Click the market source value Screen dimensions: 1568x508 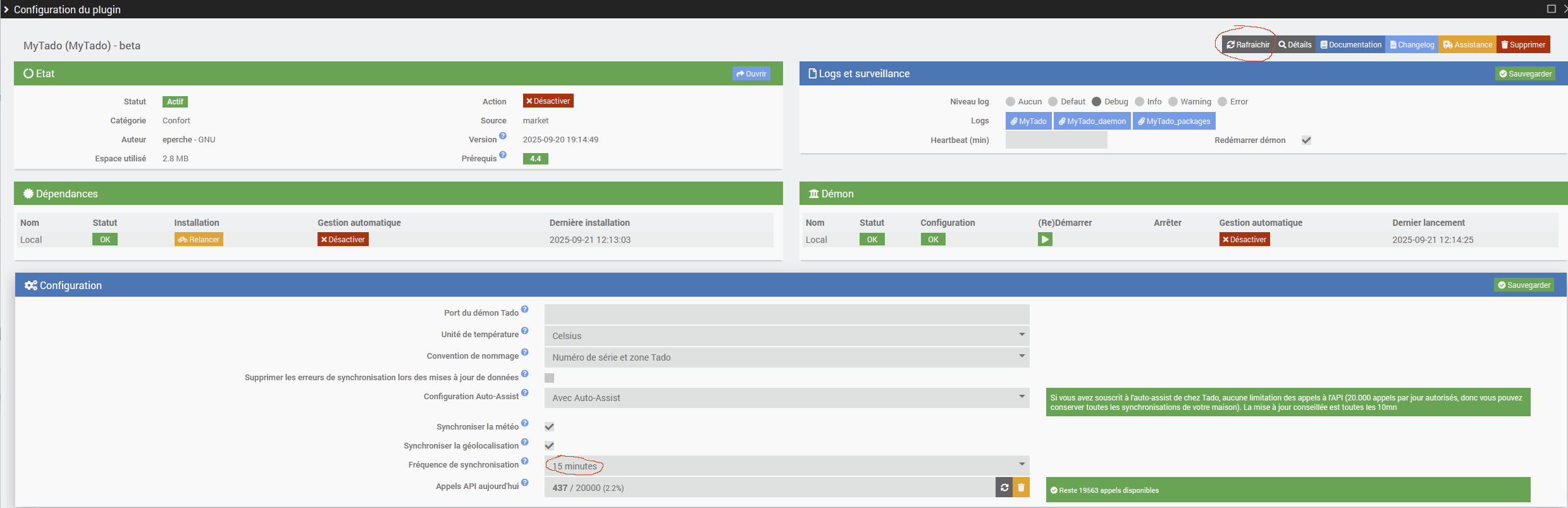[x=536, y=121]
